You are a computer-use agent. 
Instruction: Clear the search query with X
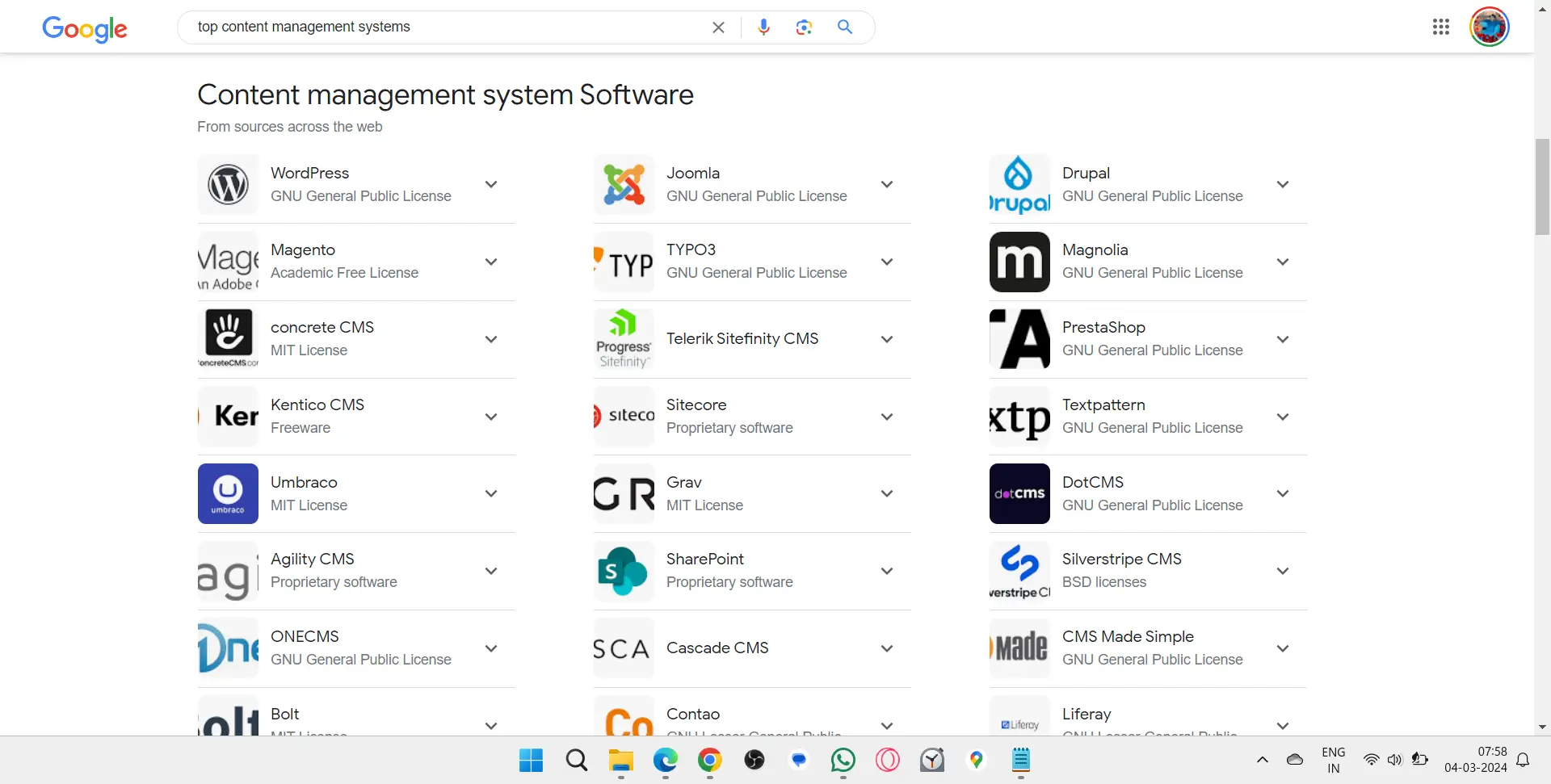[x=718, y=27]
